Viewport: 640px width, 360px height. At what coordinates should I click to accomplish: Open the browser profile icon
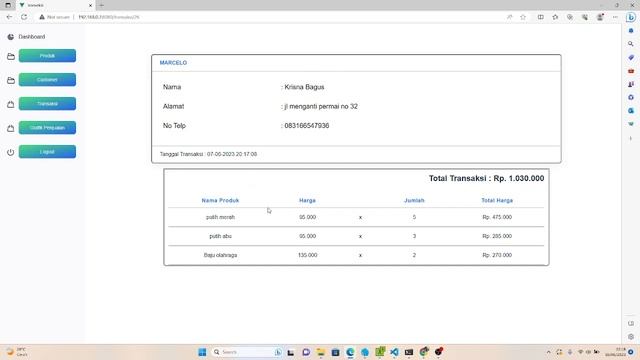[x=600, y=17]
